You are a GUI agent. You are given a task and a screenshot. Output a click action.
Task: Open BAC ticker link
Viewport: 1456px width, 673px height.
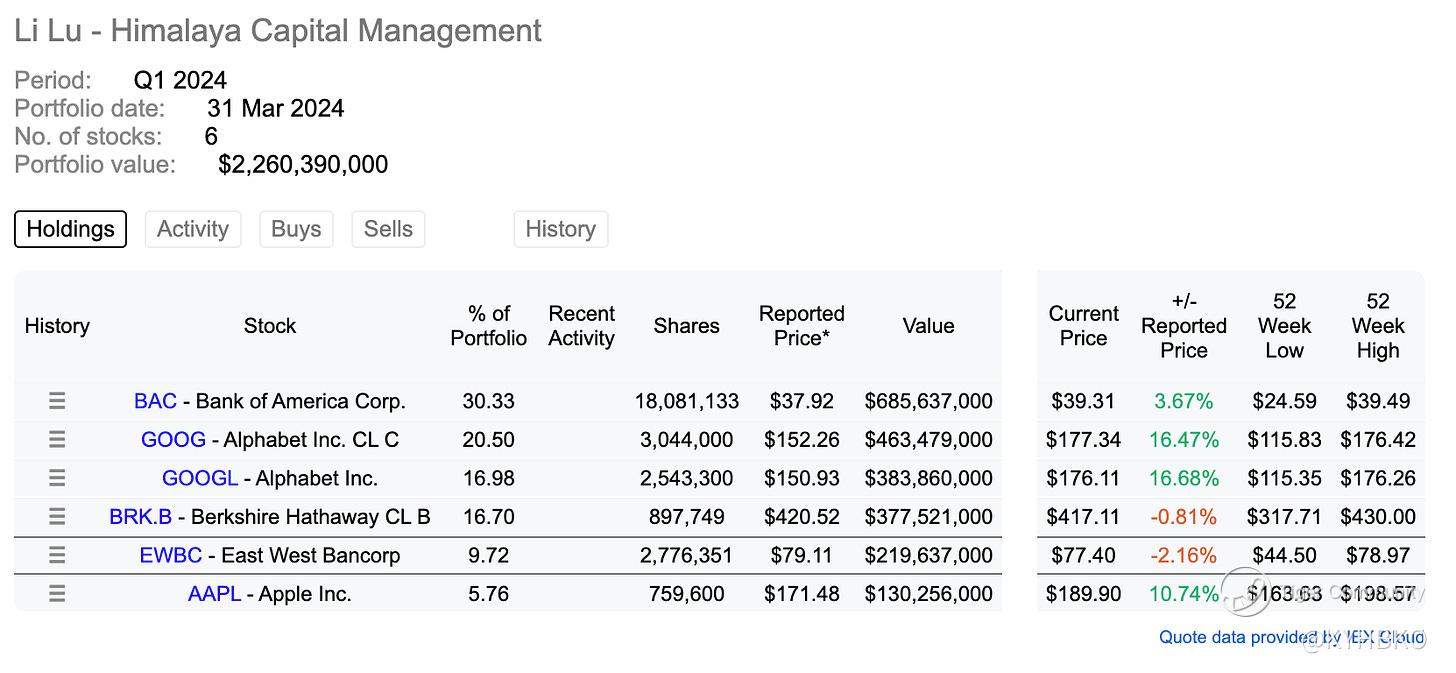pyautogui.click(x=155, y=402)
